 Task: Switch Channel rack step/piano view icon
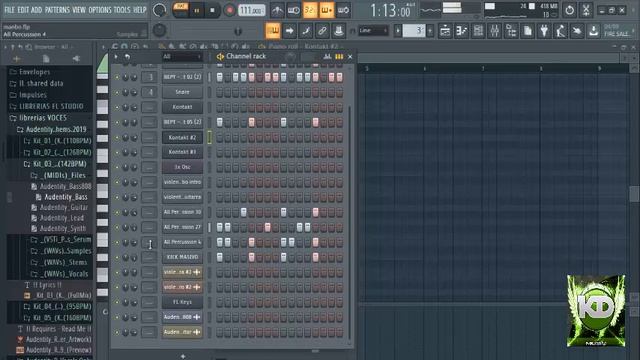click(x=339, y=56)
